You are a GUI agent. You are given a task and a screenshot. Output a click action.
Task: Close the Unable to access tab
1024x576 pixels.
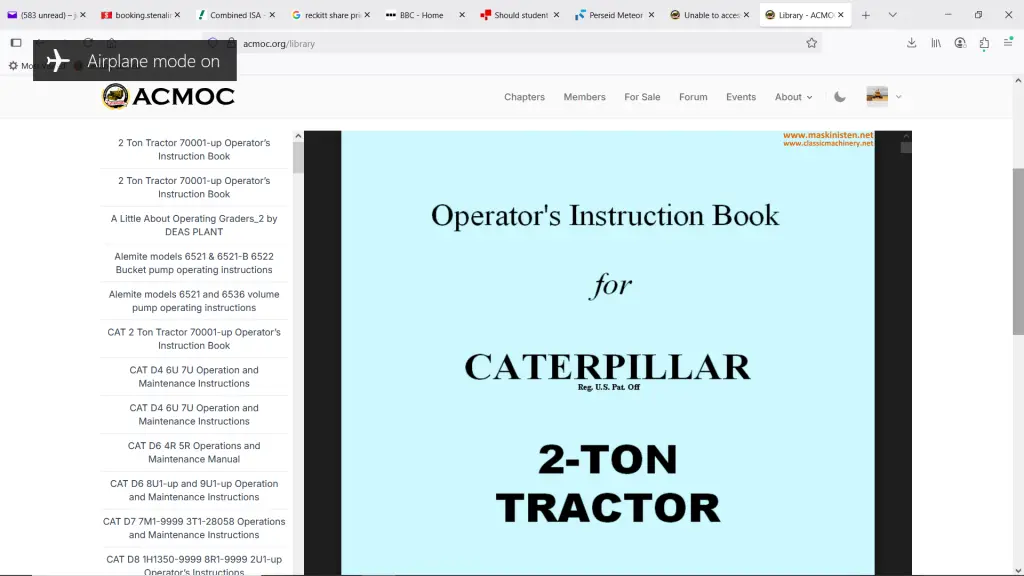(x=746, y=15)
